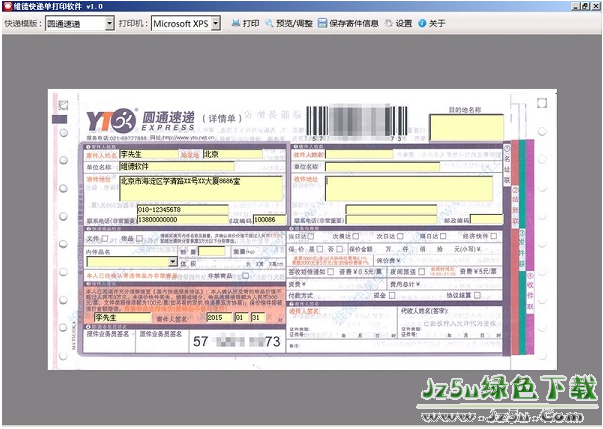Click the month field showing 01
This screenshot has width=603, height=429.
242,318
